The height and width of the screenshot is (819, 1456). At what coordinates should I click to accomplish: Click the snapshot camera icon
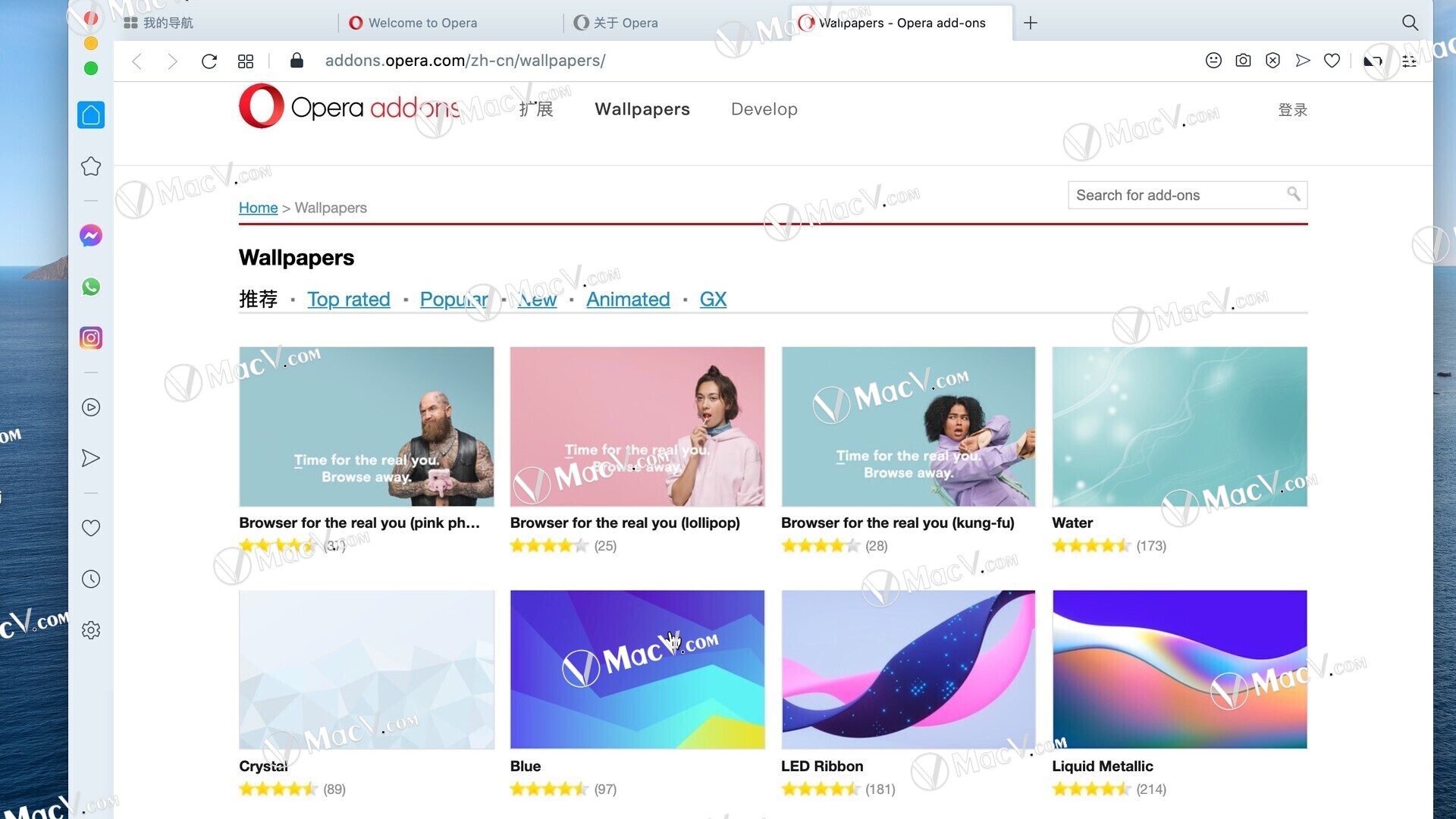coord(1243,61)
